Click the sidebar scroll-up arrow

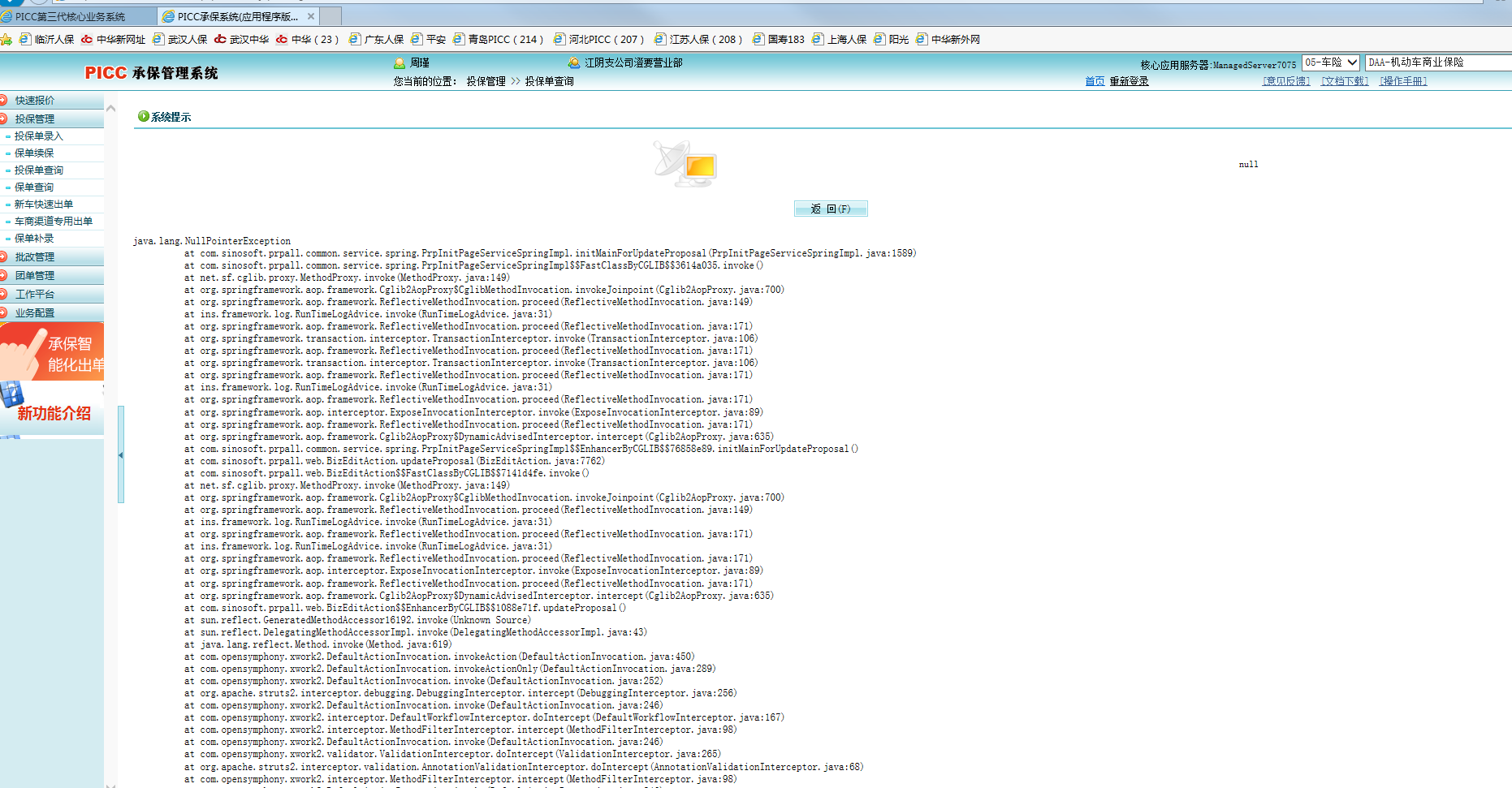[111, 108]
